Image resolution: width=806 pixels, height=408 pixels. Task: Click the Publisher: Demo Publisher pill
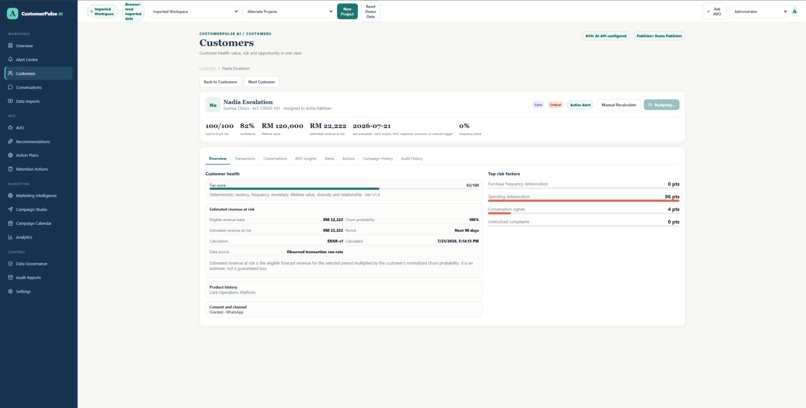659,36
